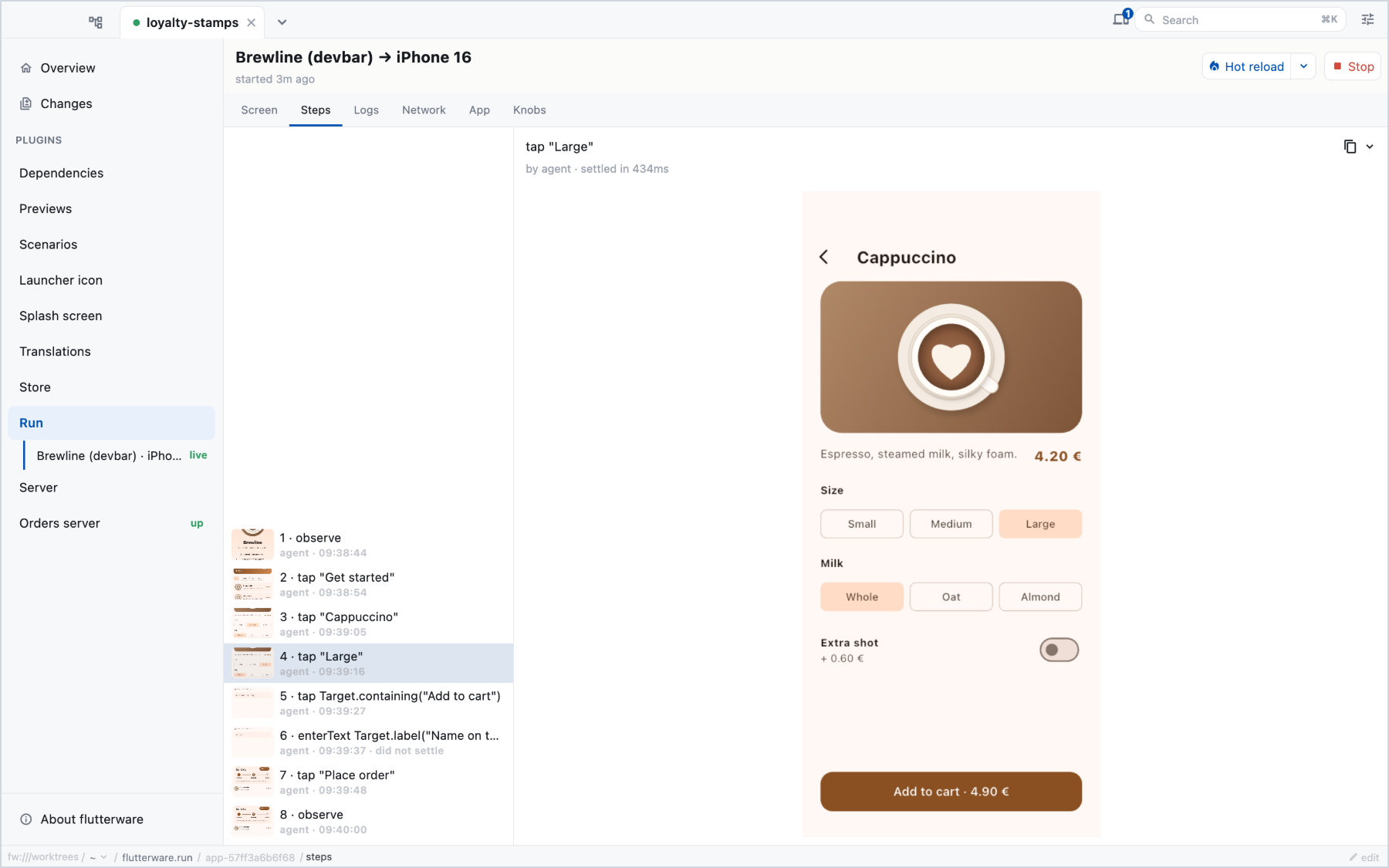Image resolution: width=1389 pixels, height=868 pixels.
Task: Expand the tab list chevron beside loyalty-stamps
Action: 282,22
